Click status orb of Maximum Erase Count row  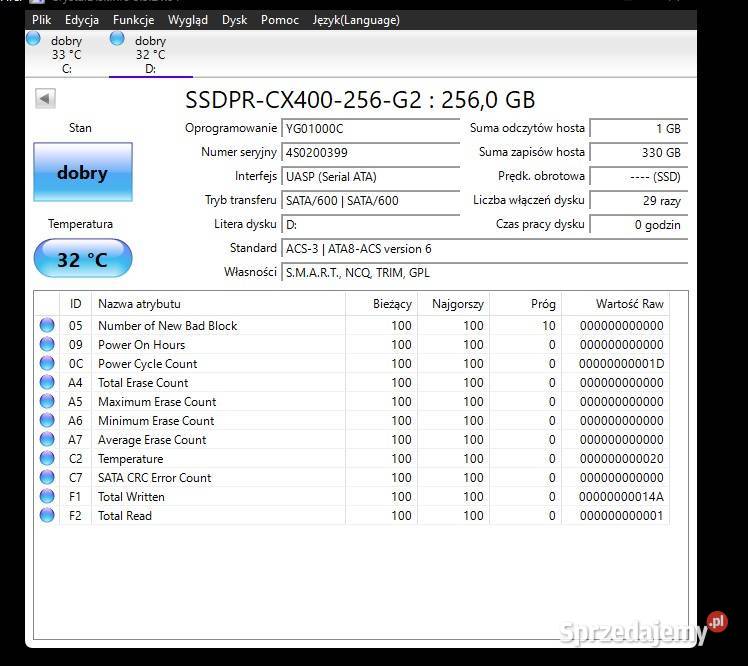click(47, 401)
